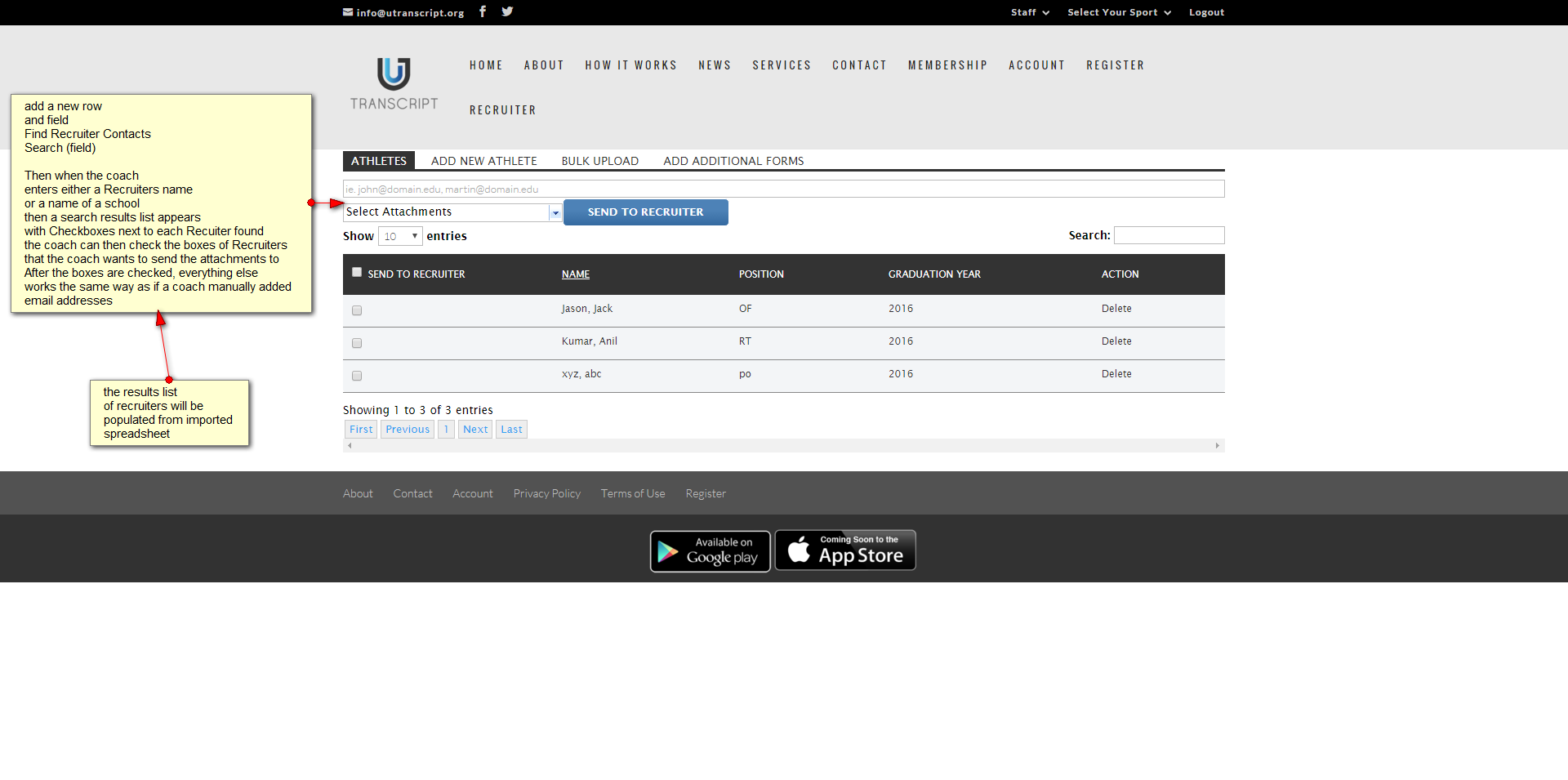1568x780 pixels.
Task: Click the horizontal table scrollbar
Action: coord(784,446)
